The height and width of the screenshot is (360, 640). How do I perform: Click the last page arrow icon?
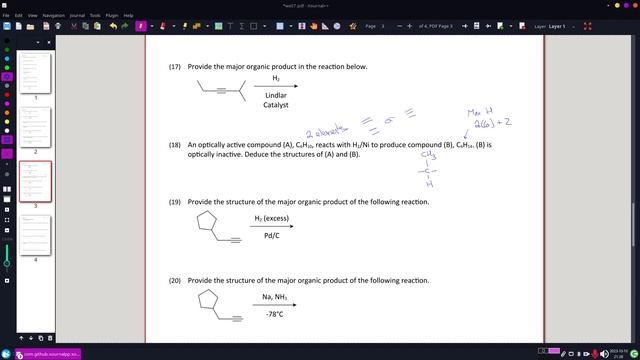488,26
